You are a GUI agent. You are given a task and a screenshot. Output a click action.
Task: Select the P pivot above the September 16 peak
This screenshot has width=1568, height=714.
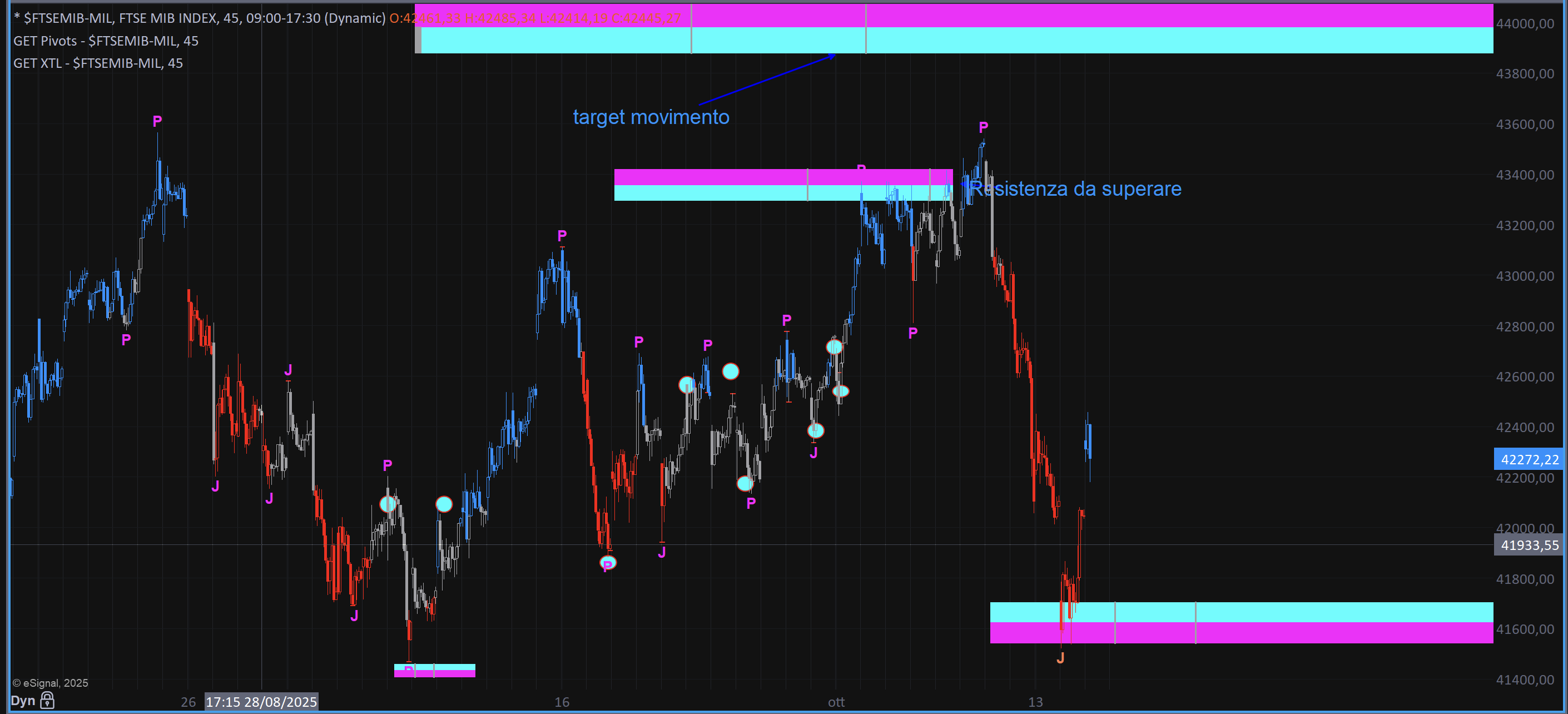[562, 236]
